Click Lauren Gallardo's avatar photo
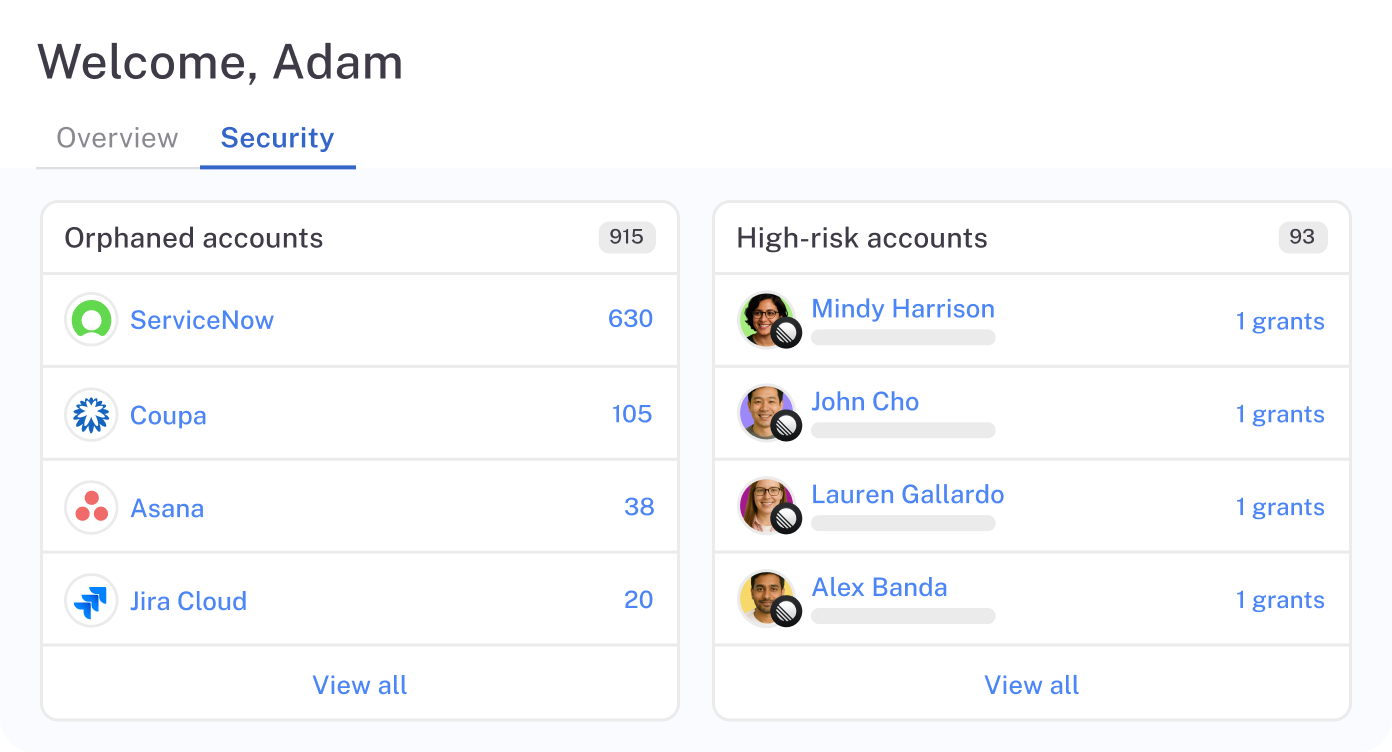This screenshot has height=752, width=1392. pos(766,505)
